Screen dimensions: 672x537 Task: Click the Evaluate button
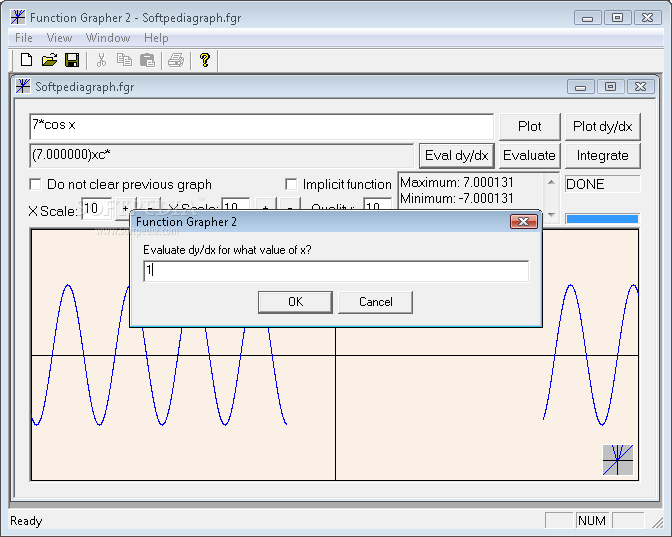529,155
